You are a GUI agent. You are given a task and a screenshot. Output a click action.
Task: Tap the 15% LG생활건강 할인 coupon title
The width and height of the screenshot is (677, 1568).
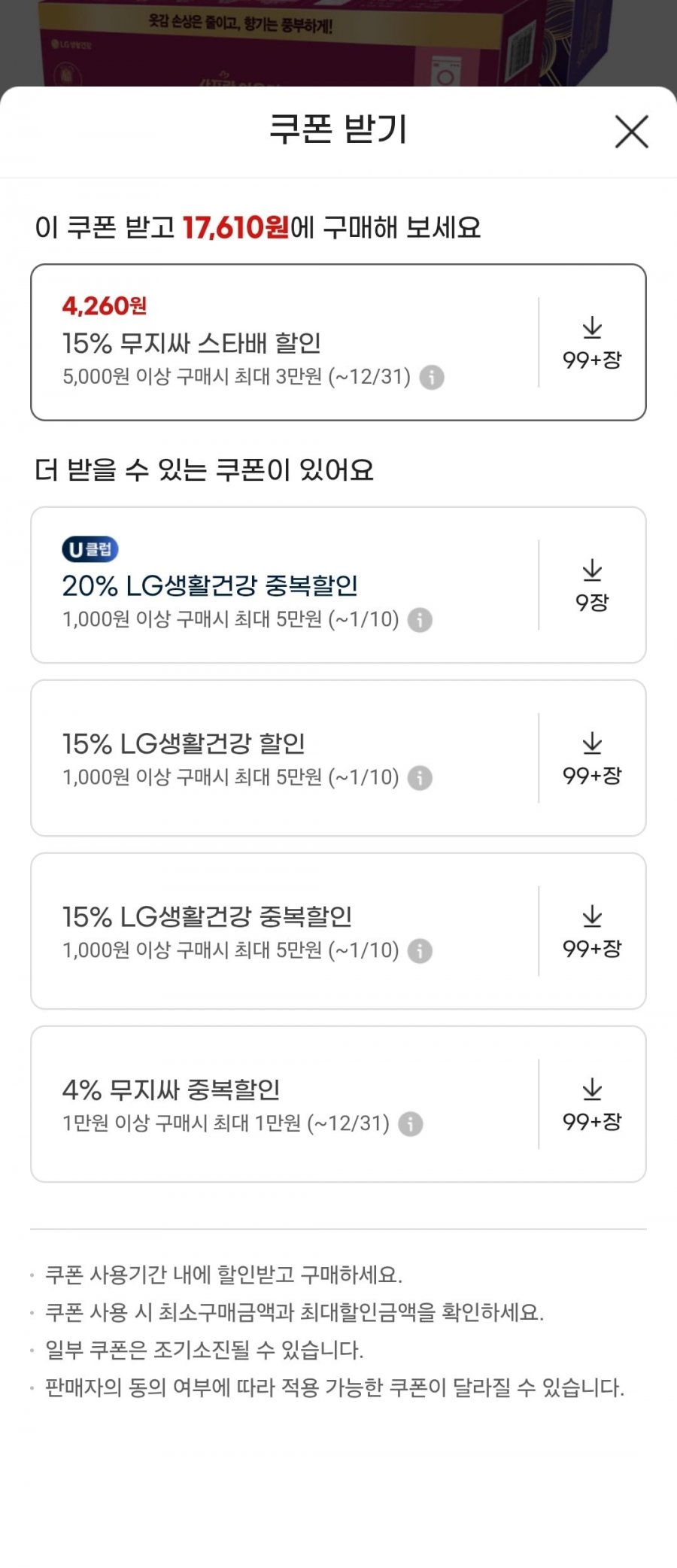coord(184,744)
